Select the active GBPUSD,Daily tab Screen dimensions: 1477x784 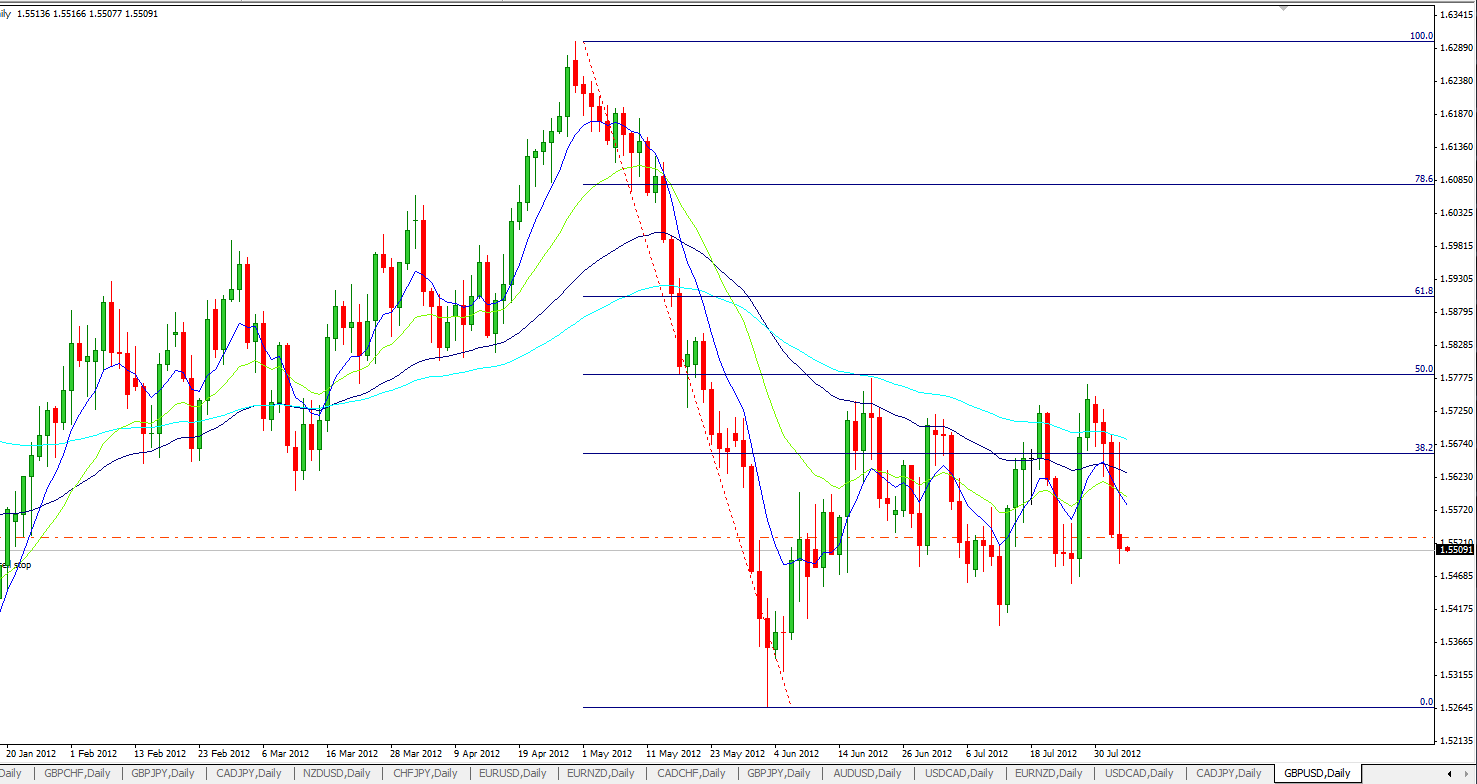point(1317,773)
